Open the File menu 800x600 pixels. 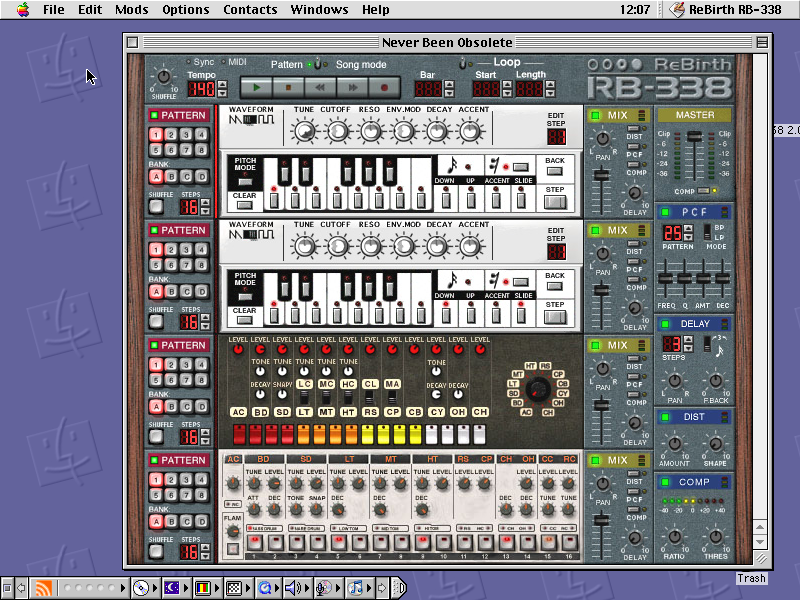(x=54, y=9)
